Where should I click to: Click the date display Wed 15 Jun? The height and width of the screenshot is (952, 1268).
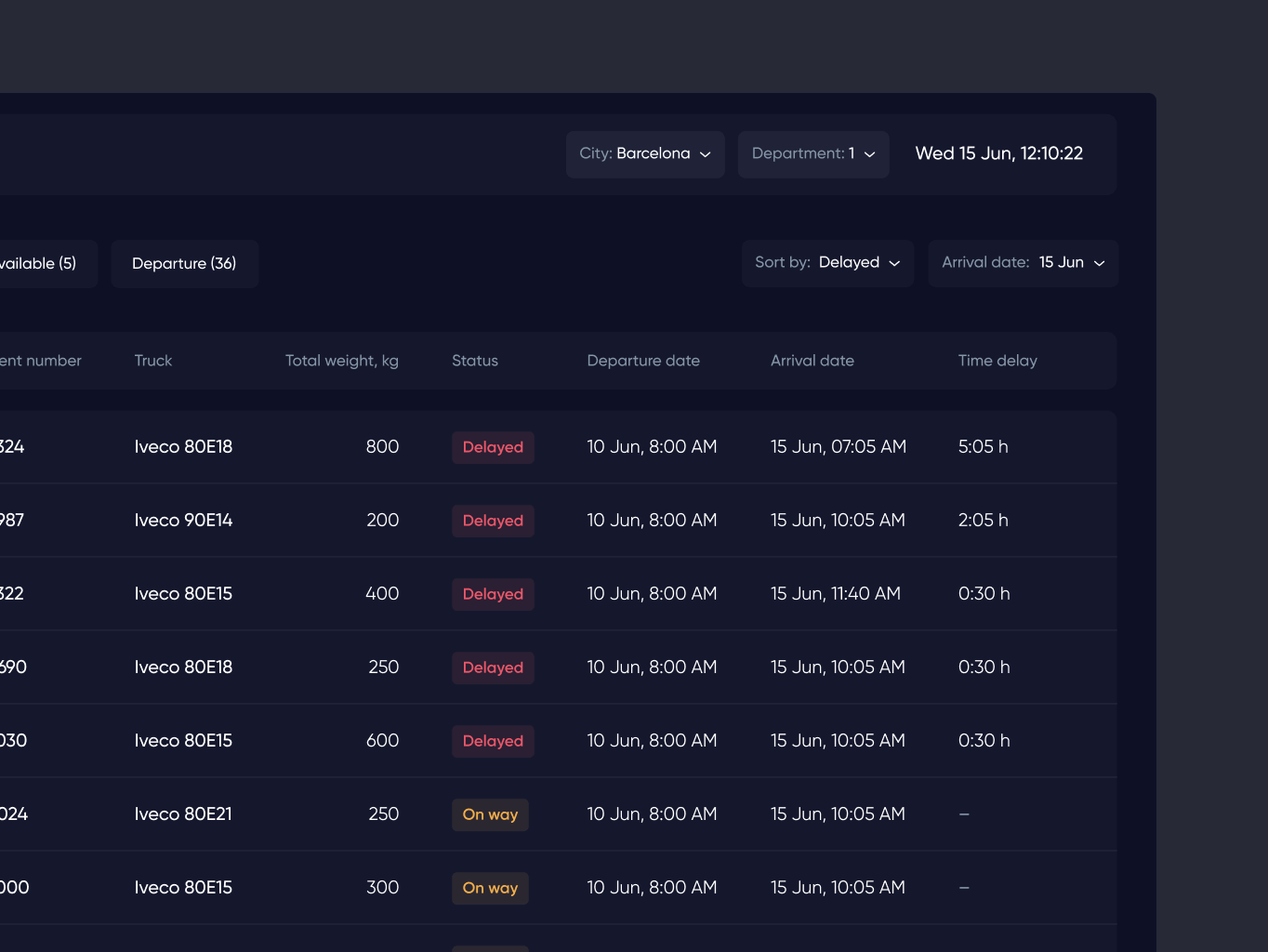[x=998, y=153]
